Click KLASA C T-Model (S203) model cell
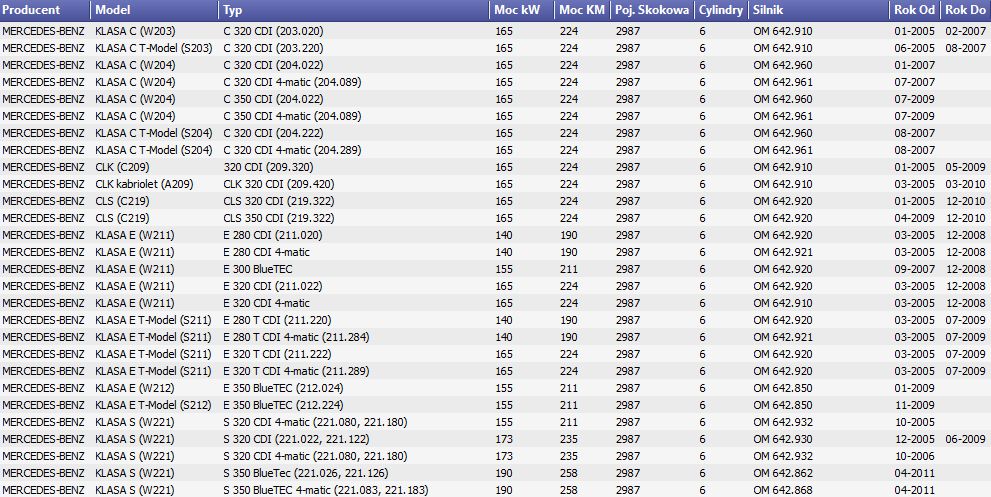Viewport: 991px width, 497px height. click(154, 48)
